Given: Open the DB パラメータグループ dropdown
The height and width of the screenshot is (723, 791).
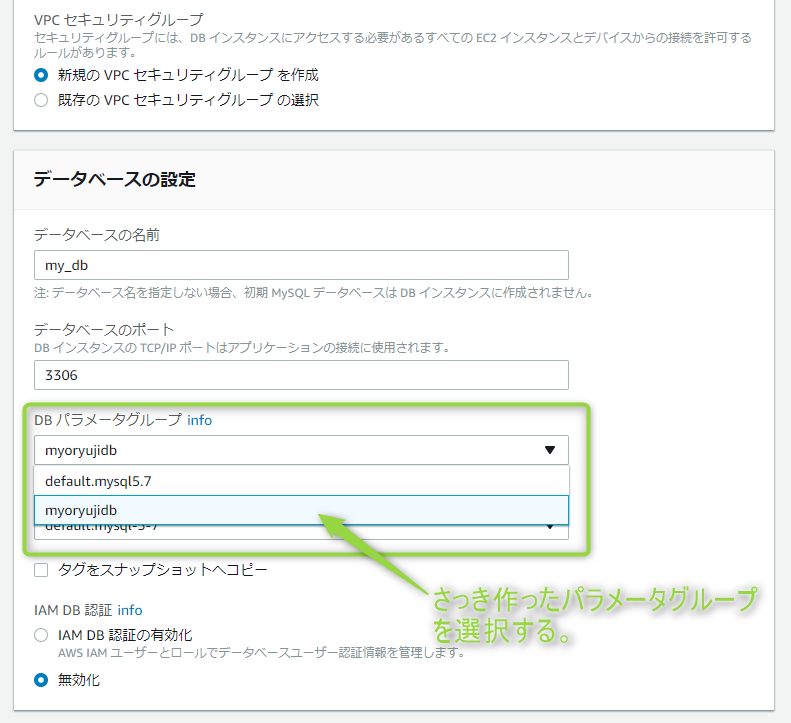Looking at the screenshot, I should click(301, 450).
